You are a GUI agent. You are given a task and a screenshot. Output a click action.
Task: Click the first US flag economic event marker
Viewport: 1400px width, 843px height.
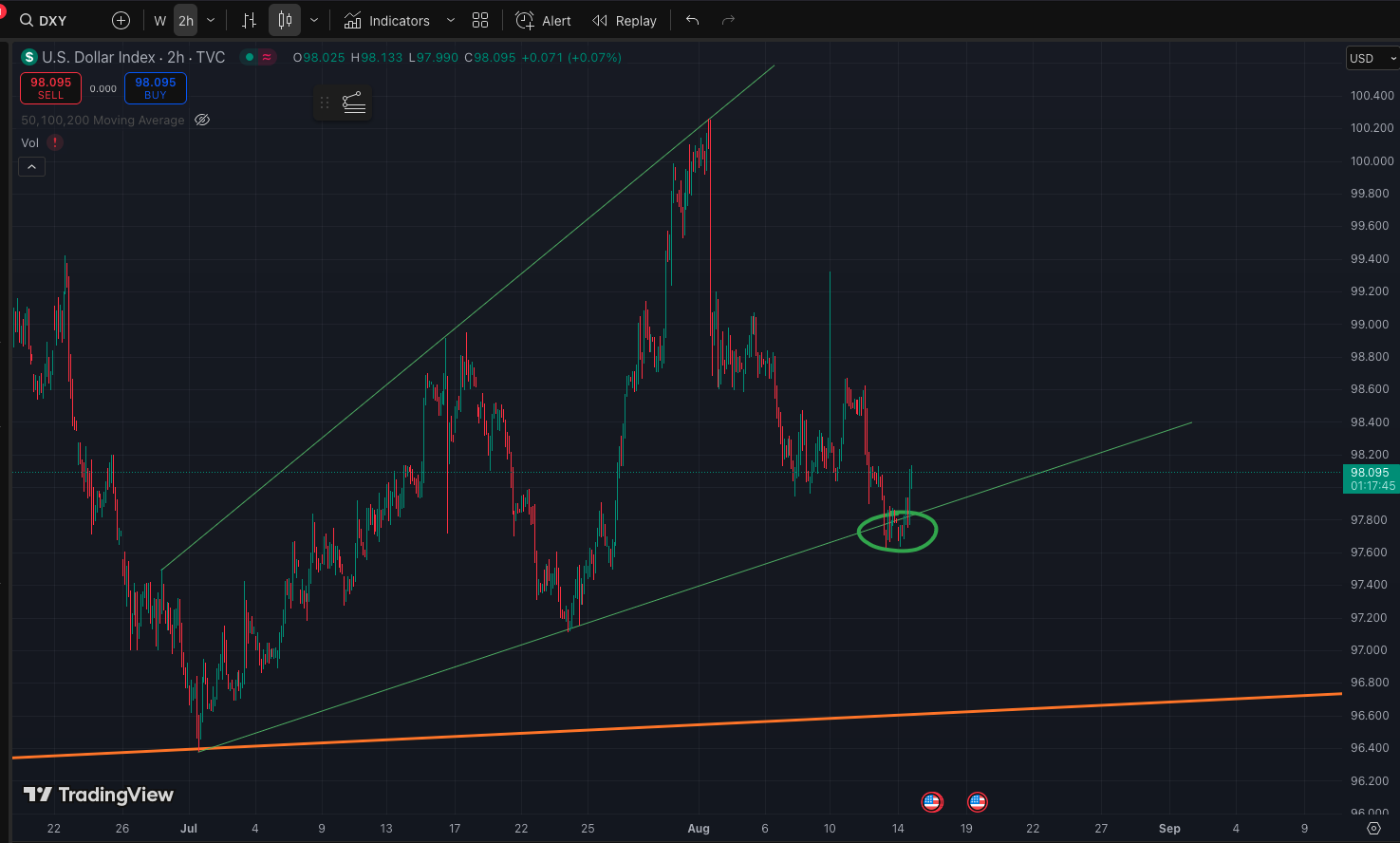(x=932, y=802)
